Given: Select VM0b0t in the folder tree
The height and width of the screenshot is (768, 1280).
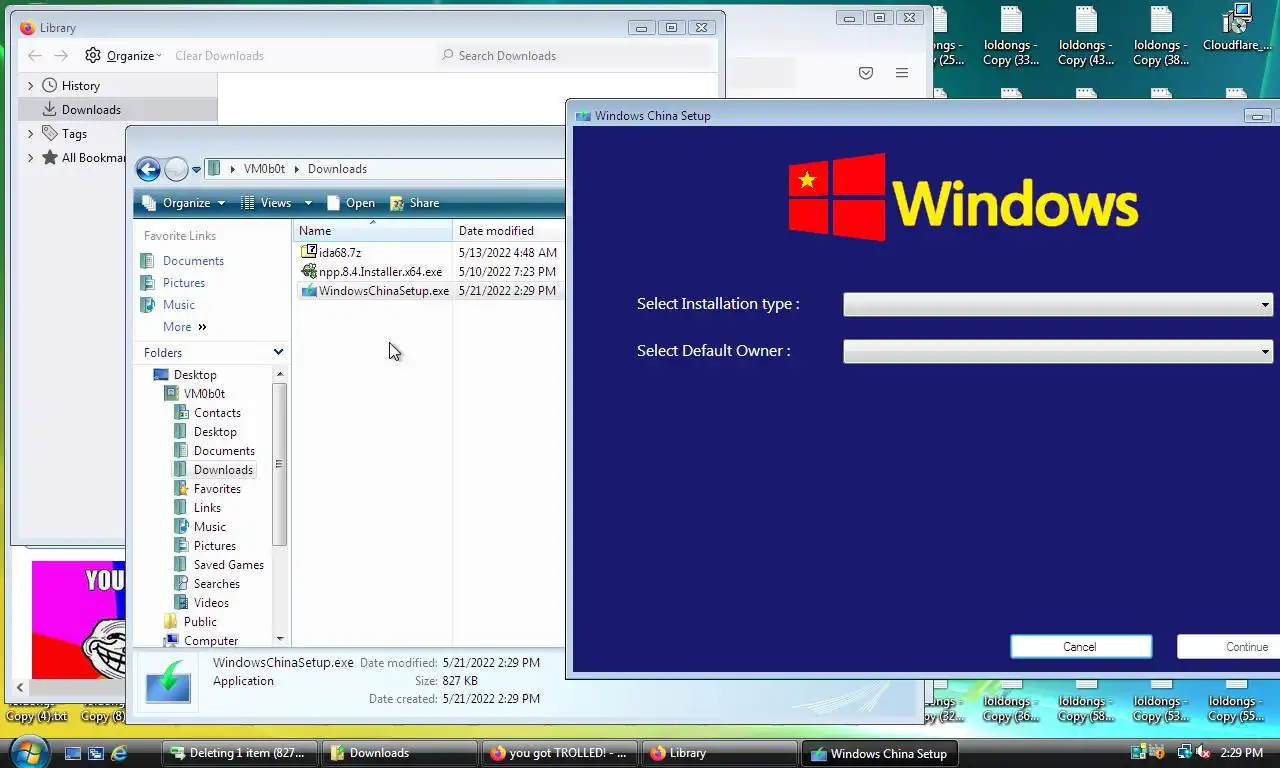Looking at the screenshot, I should (204, 394).
